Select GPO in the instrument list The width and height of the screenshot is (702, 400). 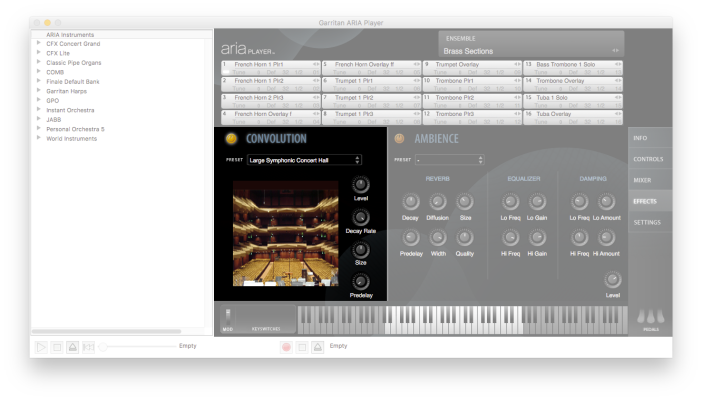click(52, 101)
